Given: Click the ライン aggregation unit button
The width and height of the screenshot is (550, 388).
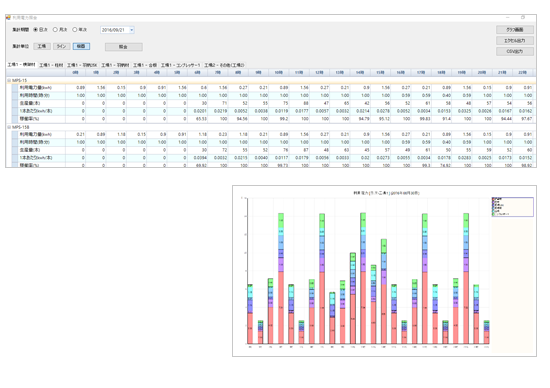Looking at the screenshot, I should click(x=61, y=46).
